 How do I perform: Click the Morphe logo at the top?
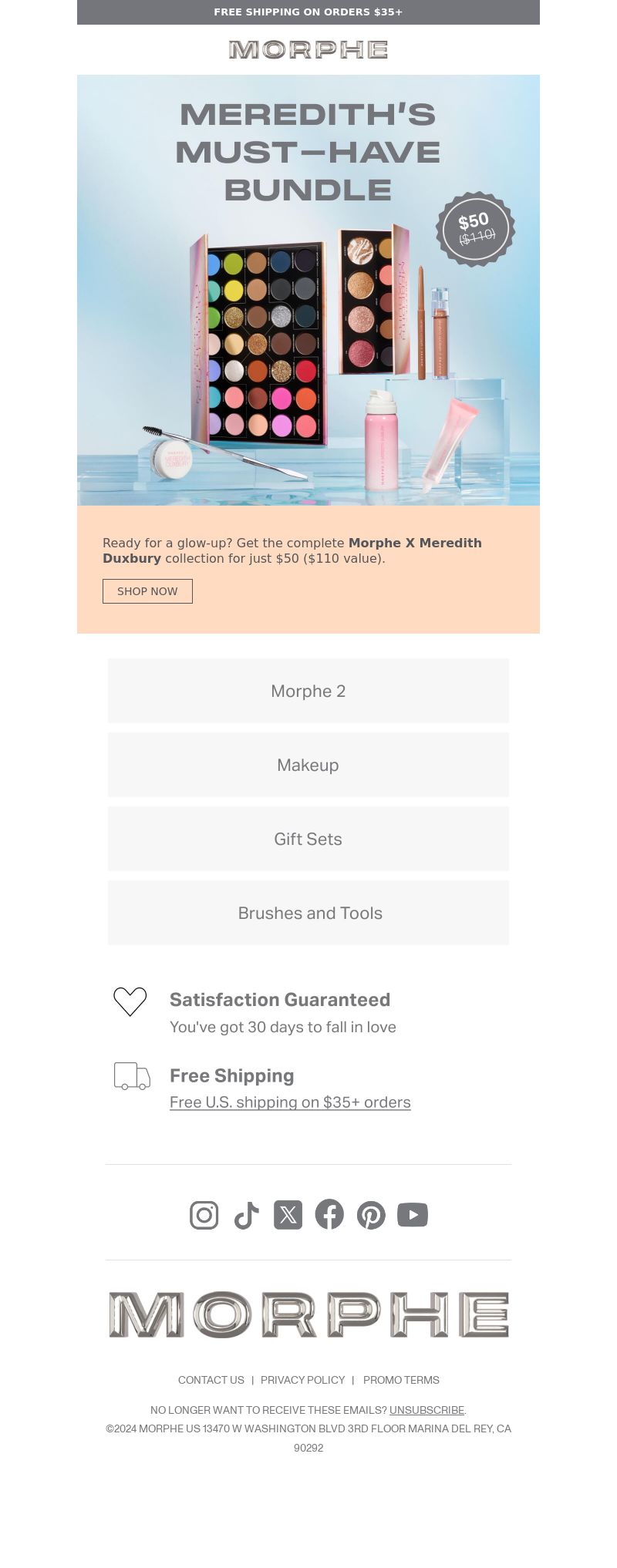point(308,50)
